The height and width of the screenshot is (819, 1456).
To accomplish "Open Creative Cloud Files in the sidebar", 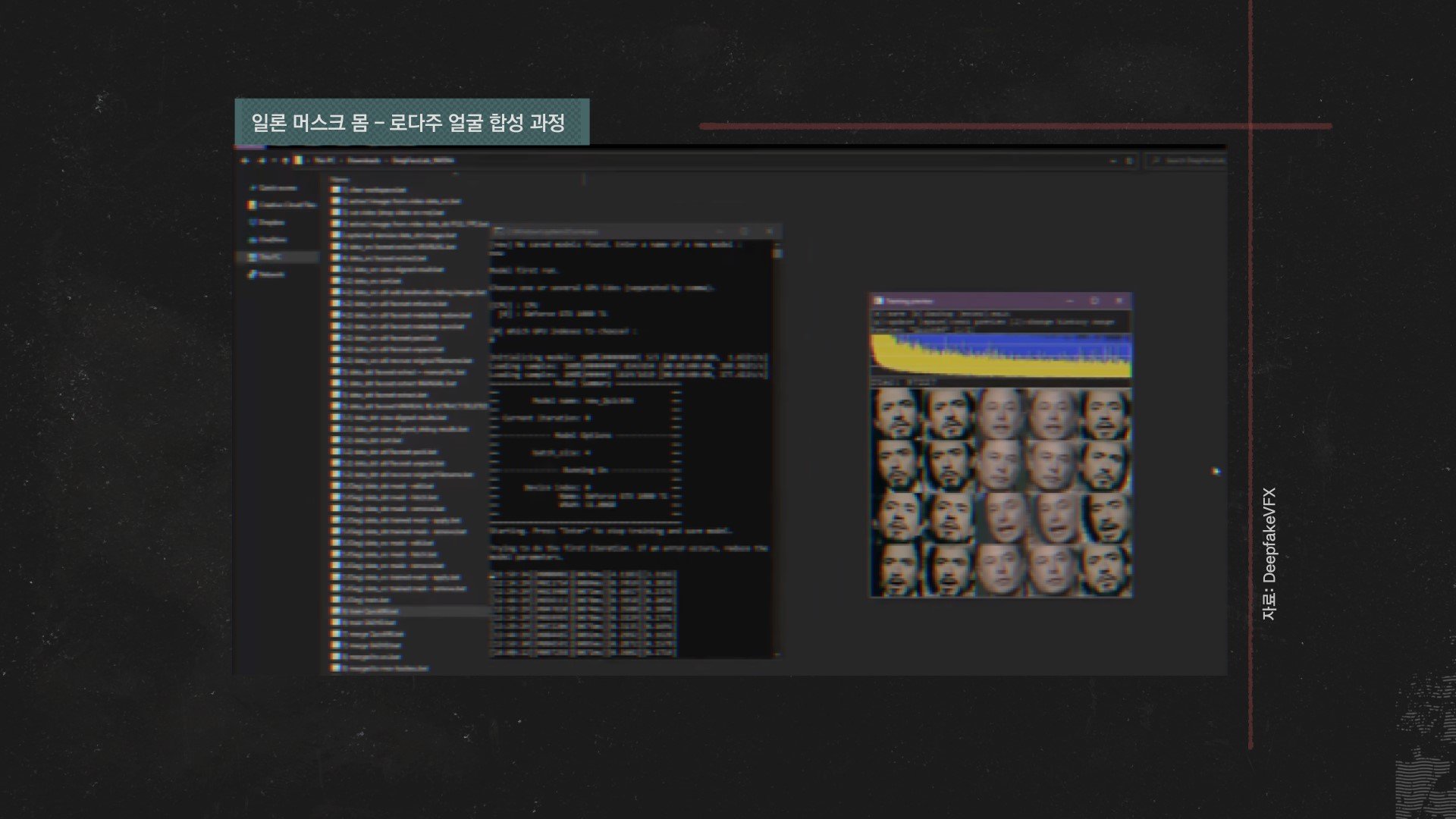I will (287, 205).
